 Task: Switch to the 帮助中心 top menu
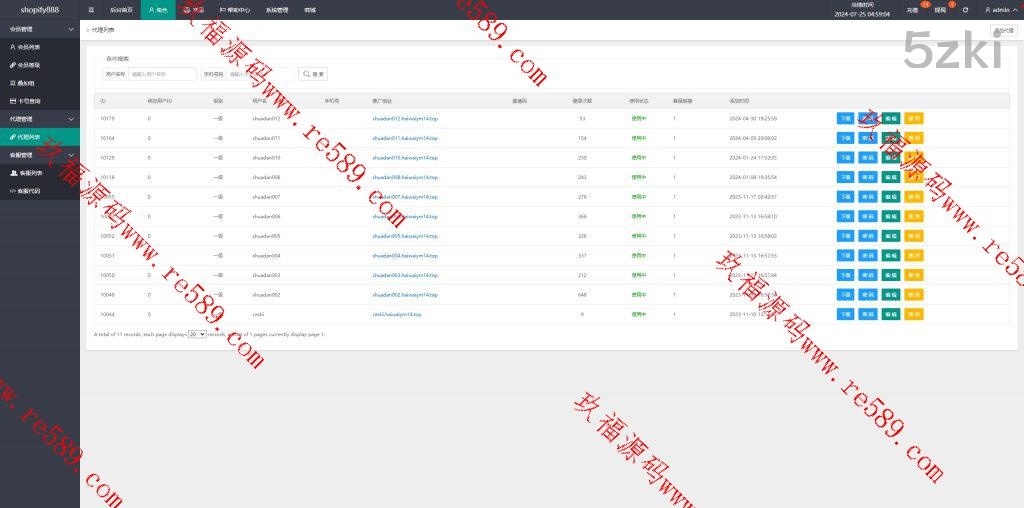(x=236, y=10)
